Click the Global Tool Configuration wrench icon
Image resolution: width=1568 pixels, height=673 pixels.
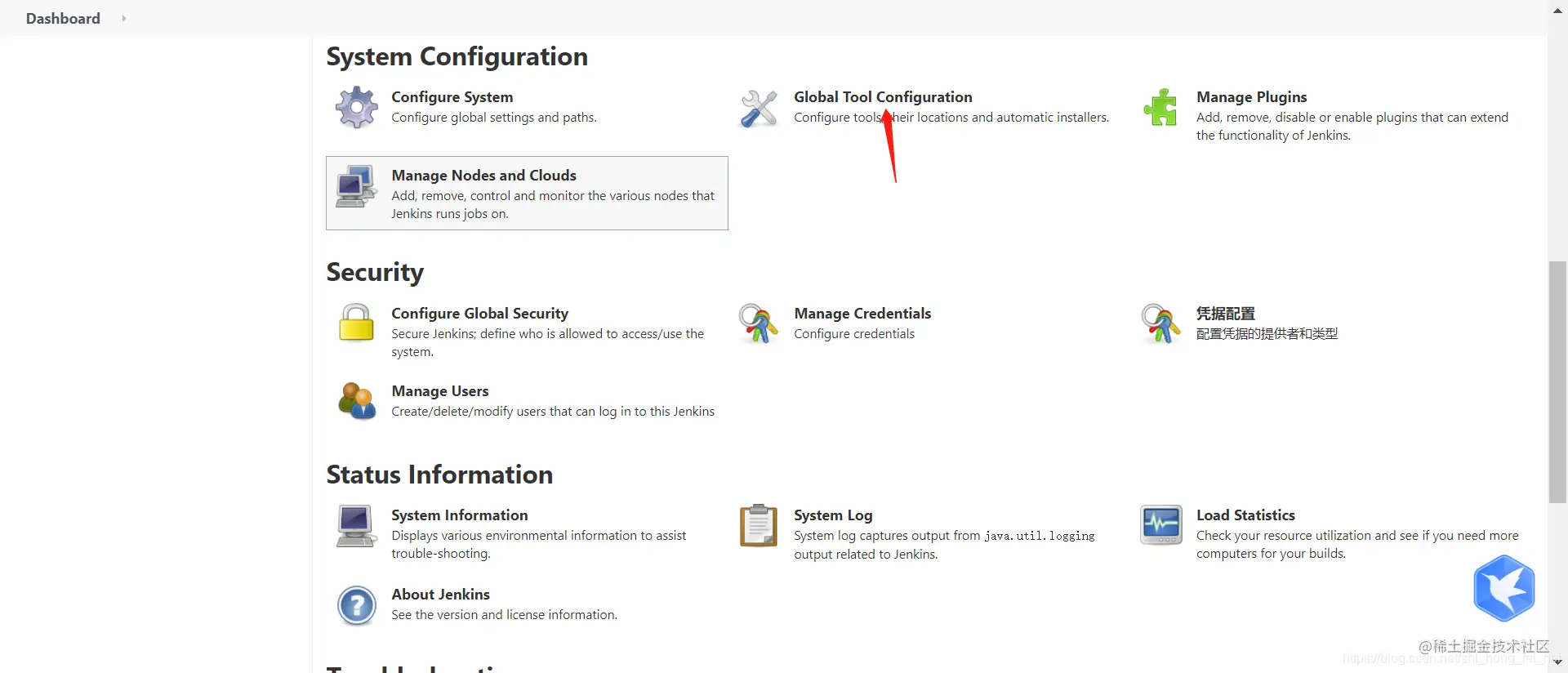point(759,108)
